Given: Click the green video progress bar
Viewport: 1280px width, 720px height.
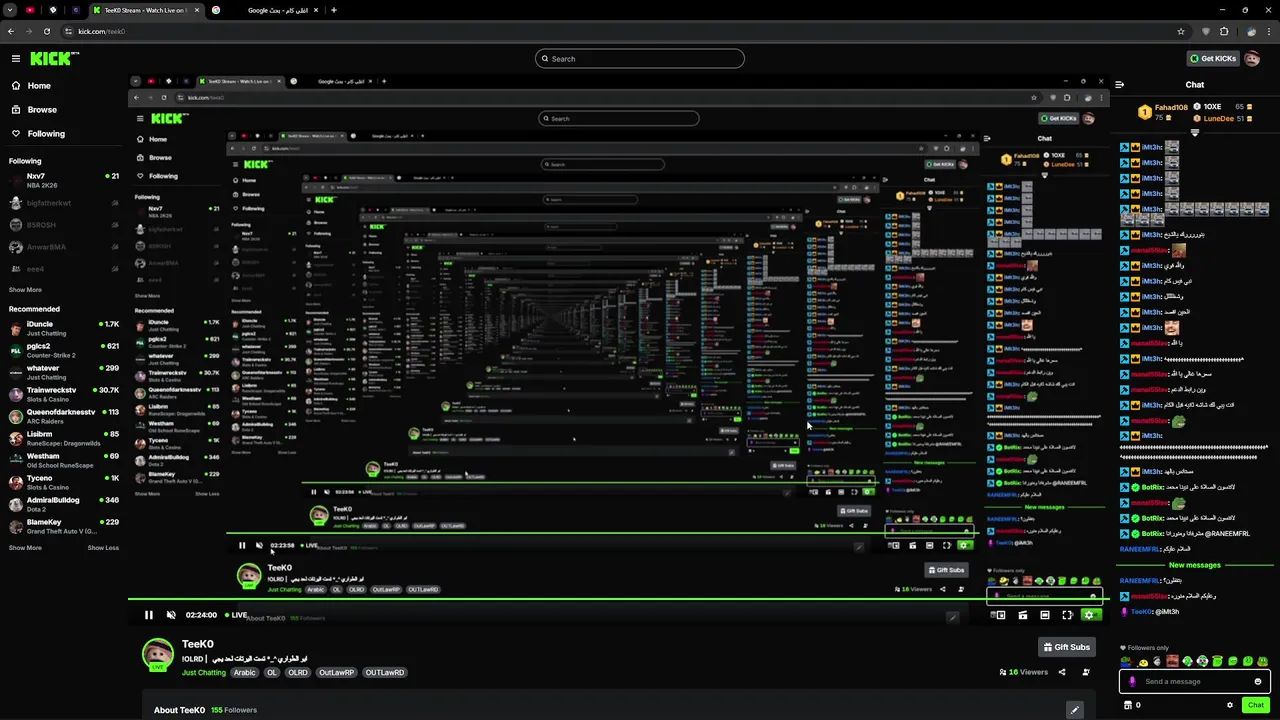Looking at the screenshot, I should [x=618, y=600].
